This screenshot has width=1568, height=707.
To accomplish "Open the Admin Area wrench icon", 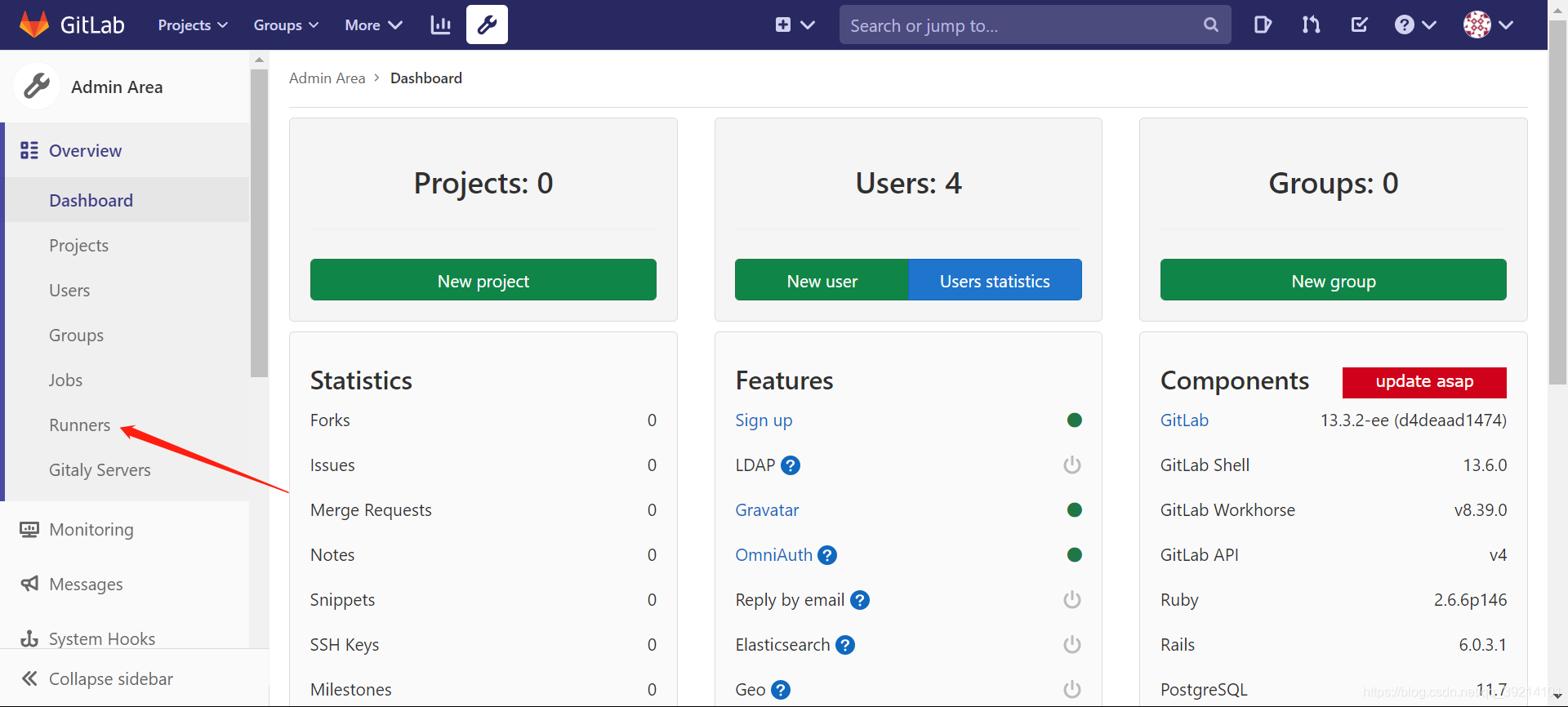I will (x=487, y=24).
